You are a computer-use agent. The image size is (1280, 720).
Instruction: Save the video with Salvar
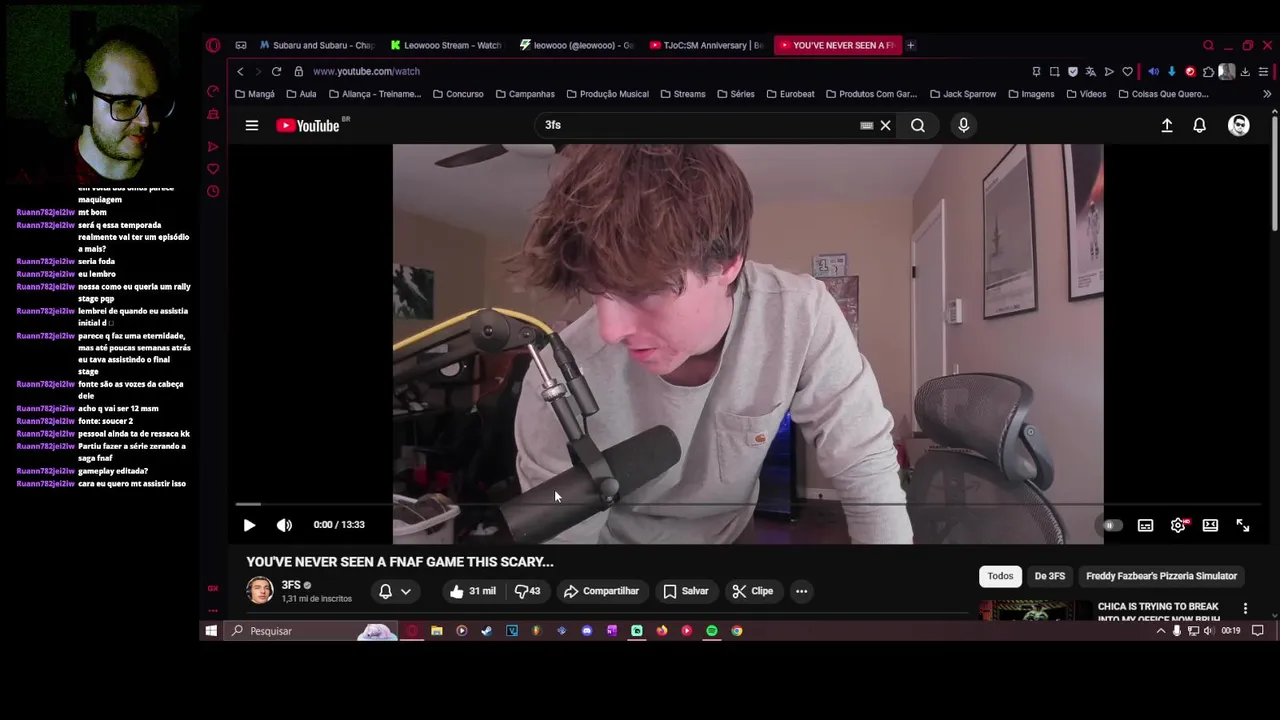point(685,591)
